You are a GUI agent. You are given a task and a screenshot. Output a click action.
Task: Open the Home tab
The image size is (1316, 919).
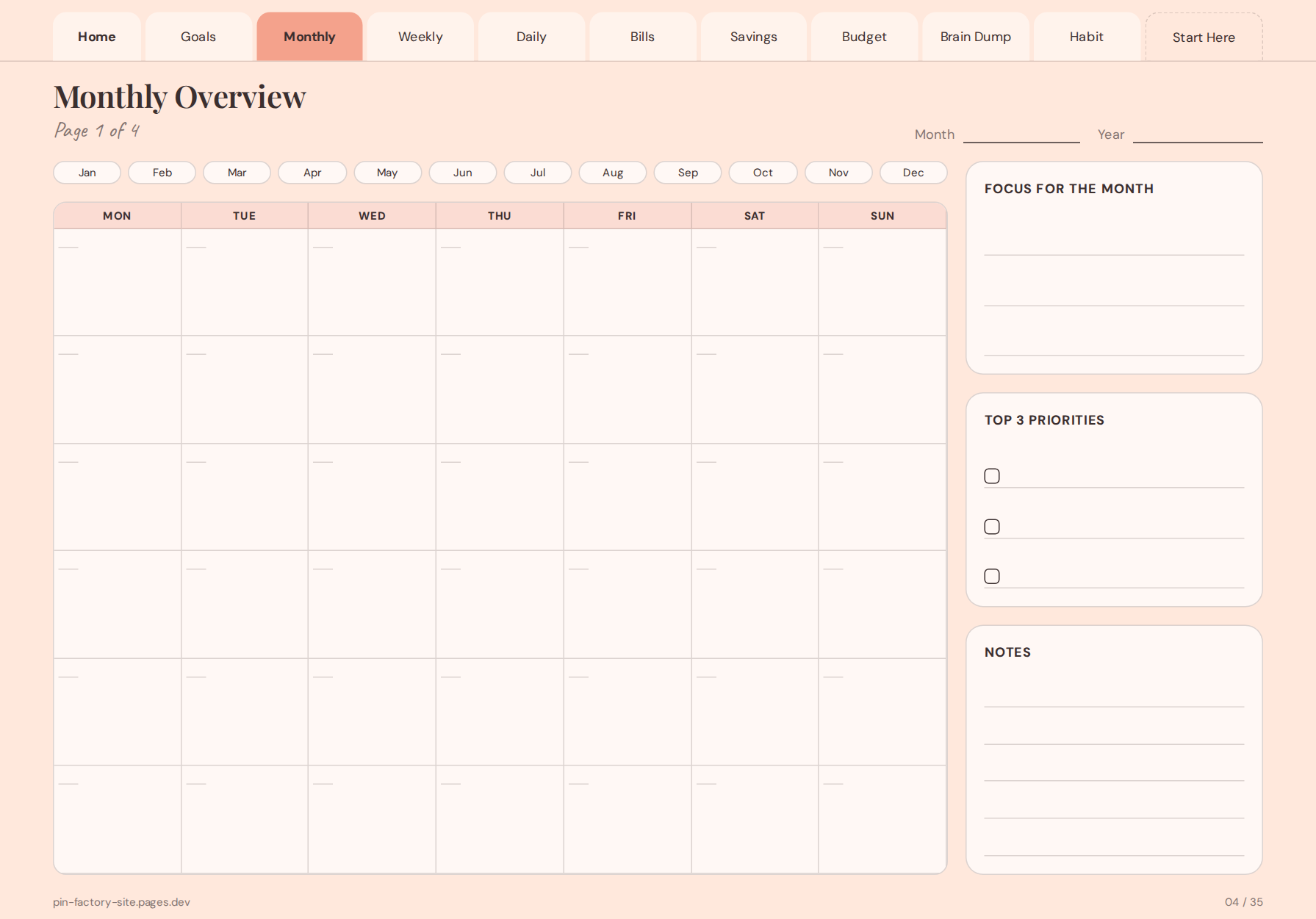tap(97, 37)
